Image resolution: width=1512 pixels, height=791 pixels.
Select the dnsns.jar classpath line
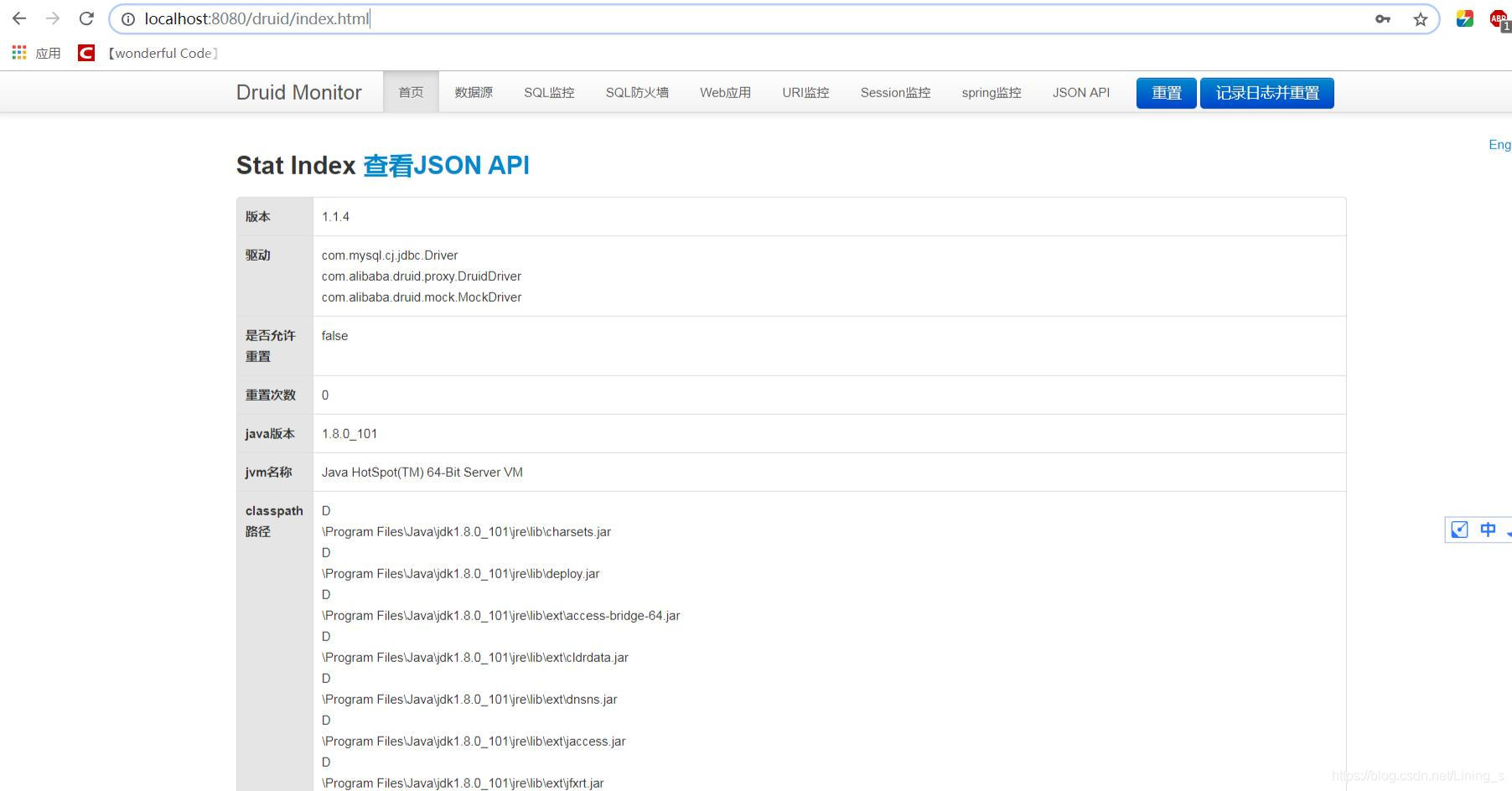coord(469,699)
